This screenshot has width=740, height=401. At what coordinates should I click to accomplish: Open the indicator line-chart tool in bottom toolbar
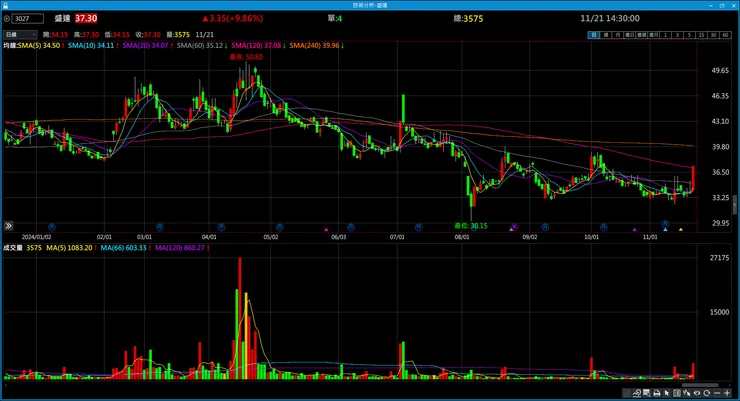(637, 393)
